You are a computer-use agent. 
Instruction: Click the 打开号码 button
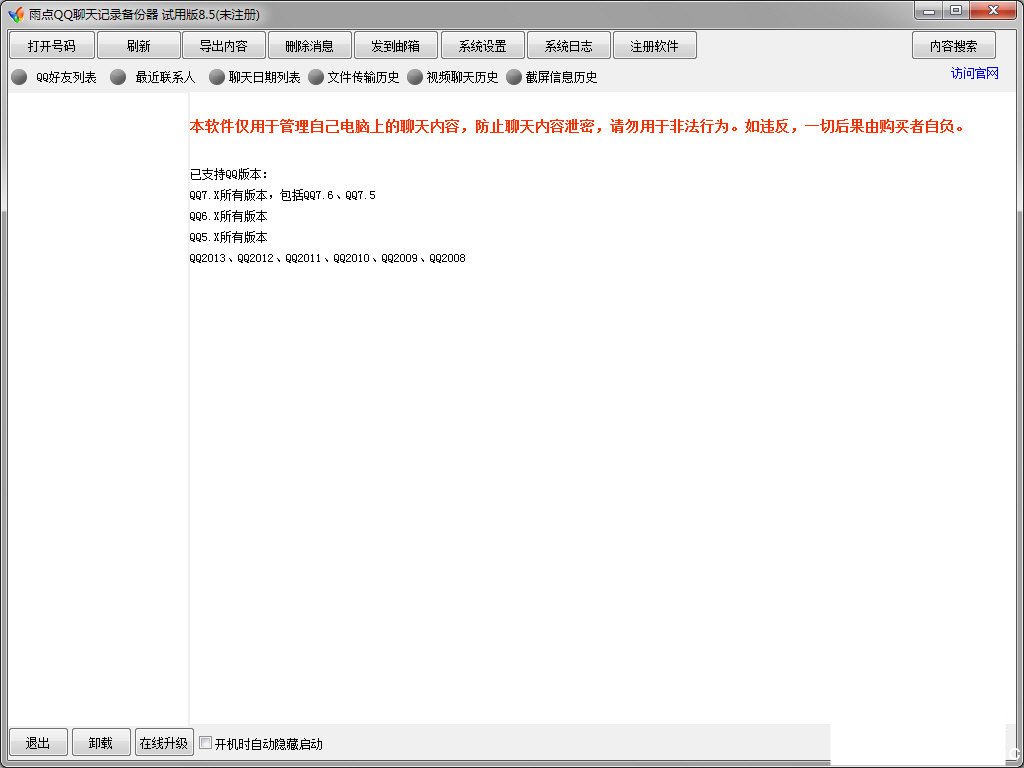click(x=52, y=46)
